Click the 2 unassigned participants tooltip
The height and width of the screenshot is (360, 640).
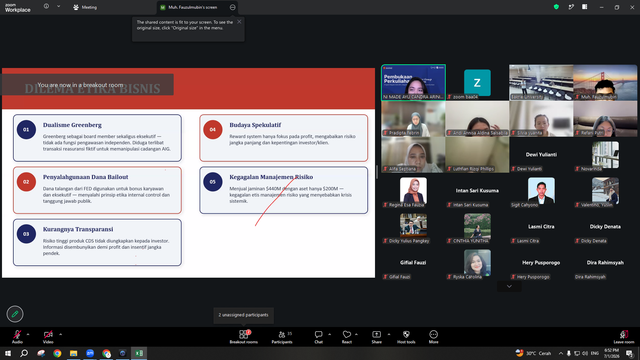243,315
